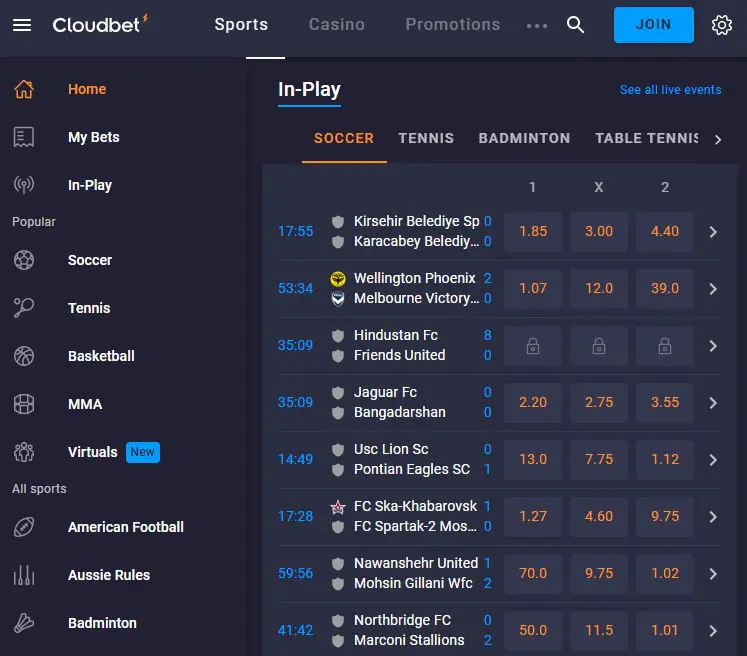747x656 pixels.
Task: Click the FC Ska-Khabarovsk team badge
Action: point(338,507)
